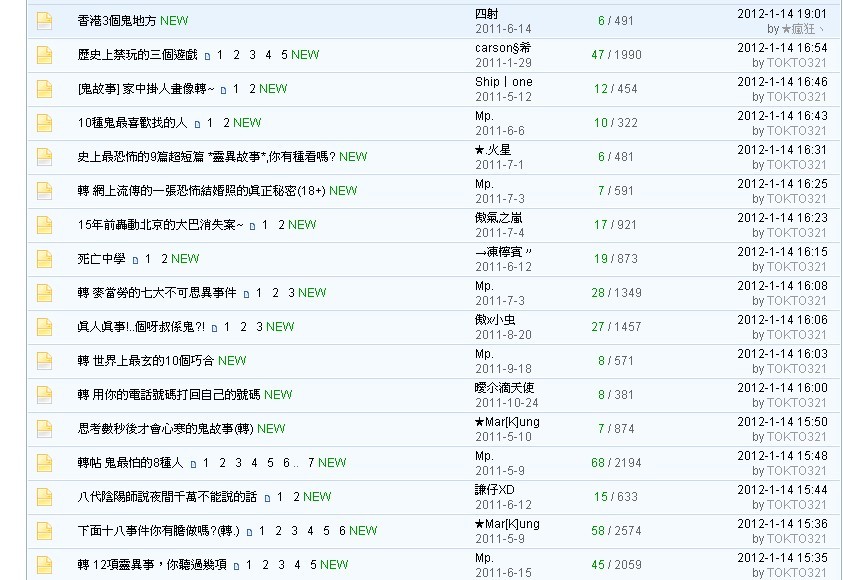Click NEW link on 香港3個鬼地方 thread

pyautogui.click(x=174, y=21)
